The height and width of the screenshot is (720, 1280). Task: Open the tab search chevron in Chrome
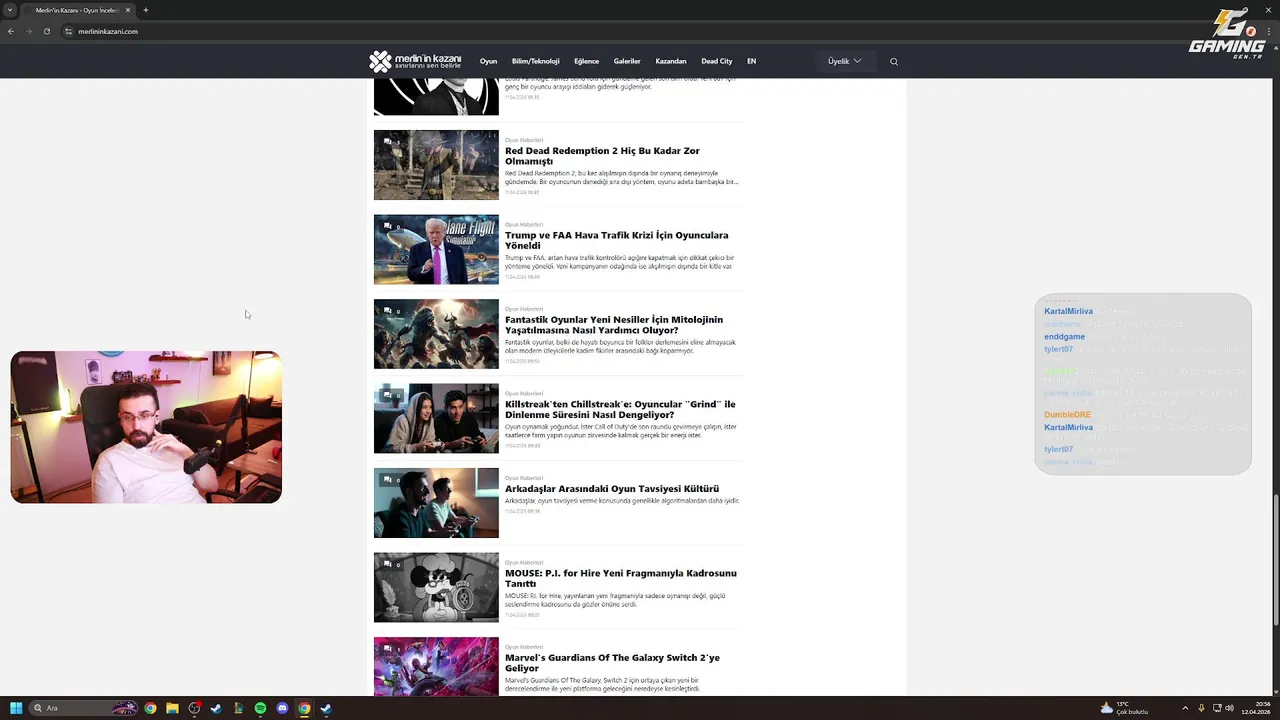click(x=11, y=10)
